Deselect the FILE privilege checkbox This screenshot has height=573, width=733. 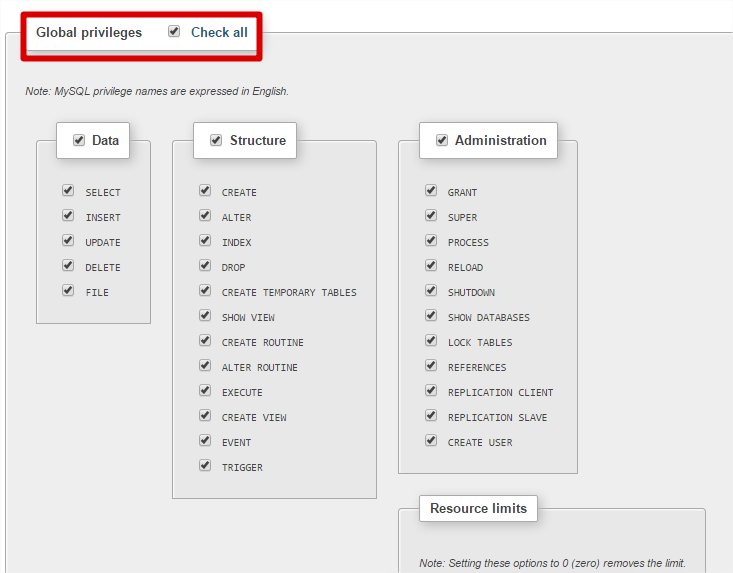pos(68,290)
